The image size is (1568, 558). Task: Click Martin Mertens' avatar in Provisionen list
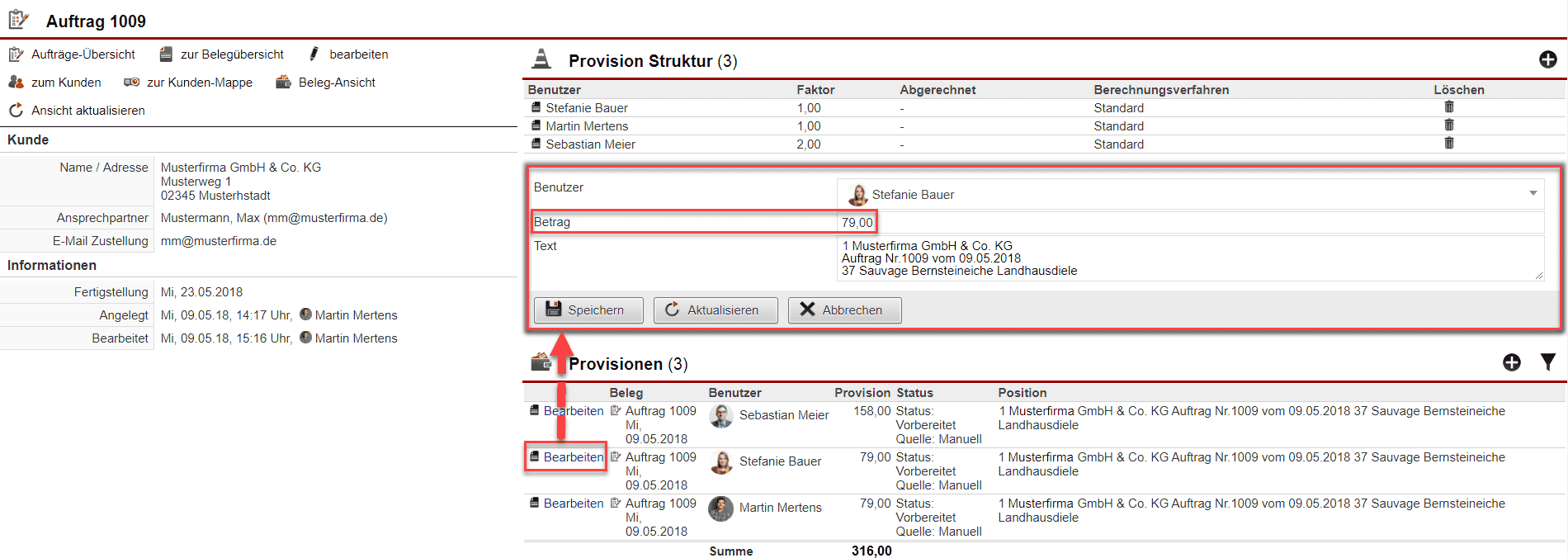tap(721, 508)
